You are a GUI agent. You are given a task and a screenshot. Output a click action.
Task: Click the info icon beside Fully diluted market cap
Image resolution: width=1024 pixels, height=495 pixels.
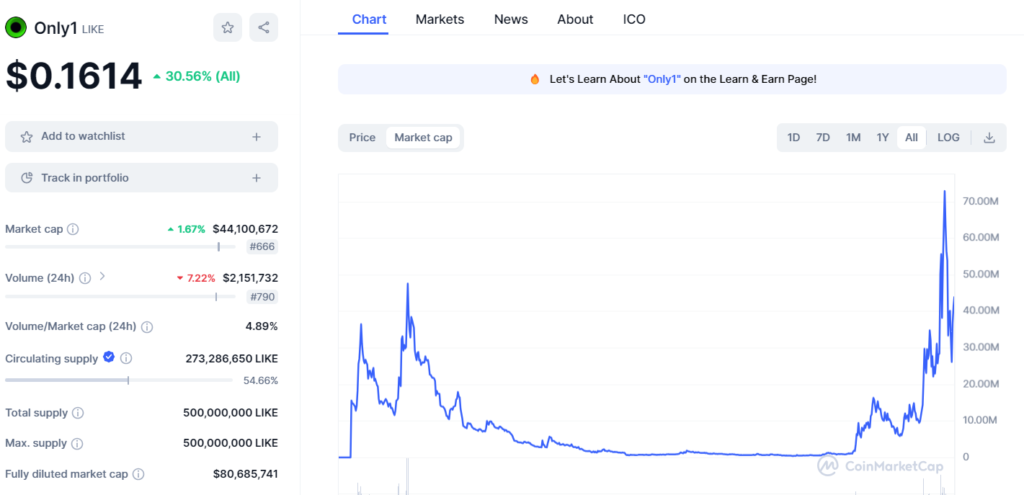click(x=139, y=475)
